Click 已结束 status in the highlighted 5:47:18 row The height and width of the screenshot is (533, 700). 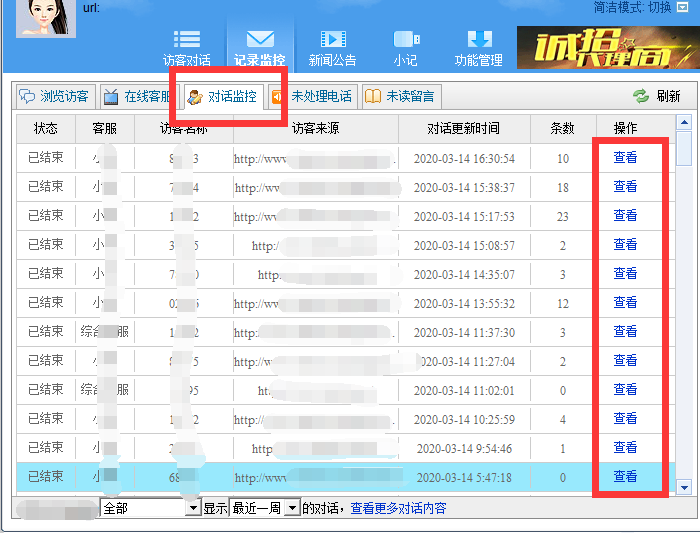46,477
